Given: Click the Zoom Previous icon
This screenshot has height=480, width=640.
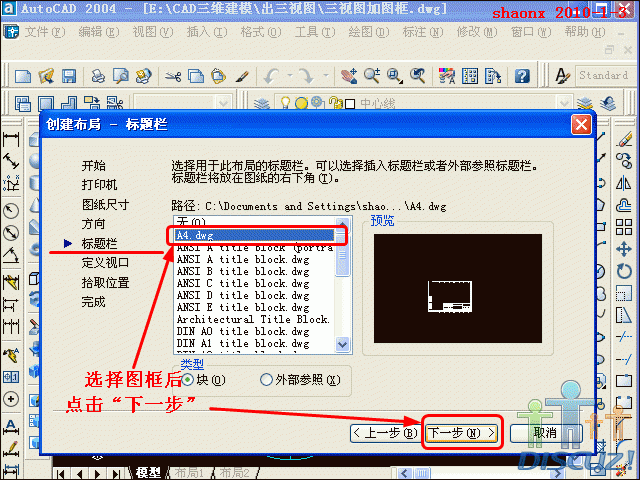Looking at the screenshot, I should click(418, 76).
